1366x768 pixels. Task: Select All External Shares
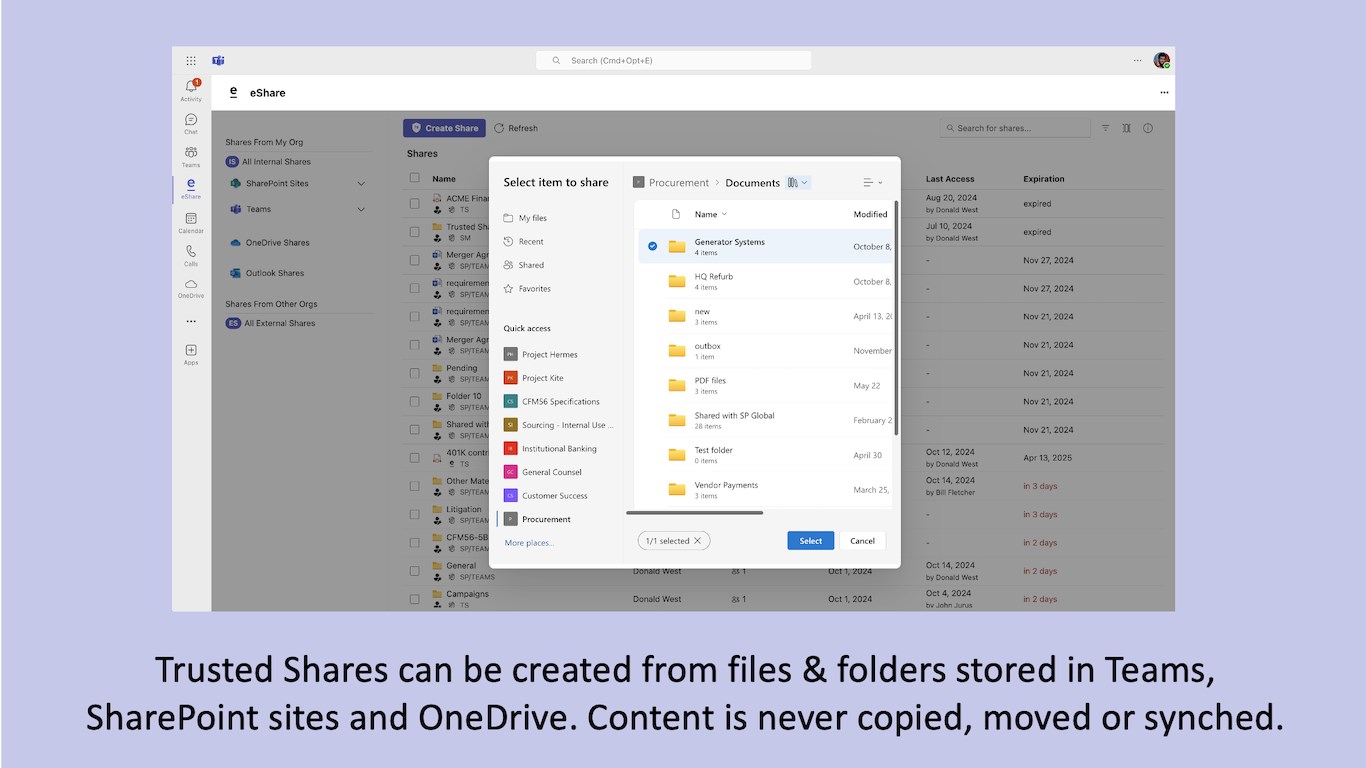tap(270, 323)
